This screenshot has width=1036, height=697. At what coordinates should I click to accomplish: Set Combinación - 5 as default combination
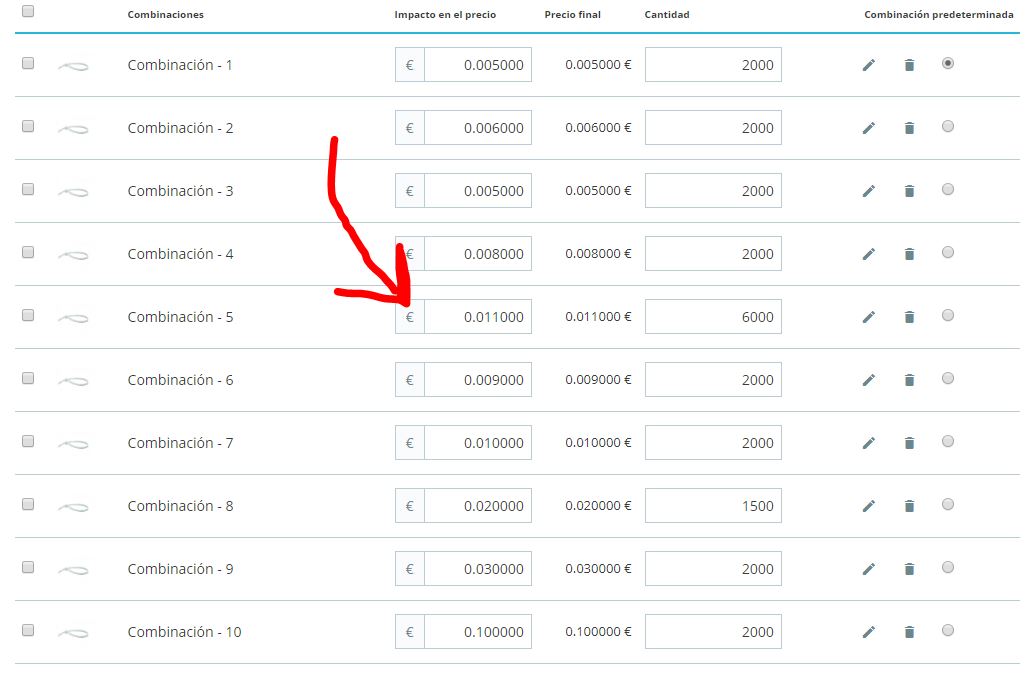pos(947,315)
